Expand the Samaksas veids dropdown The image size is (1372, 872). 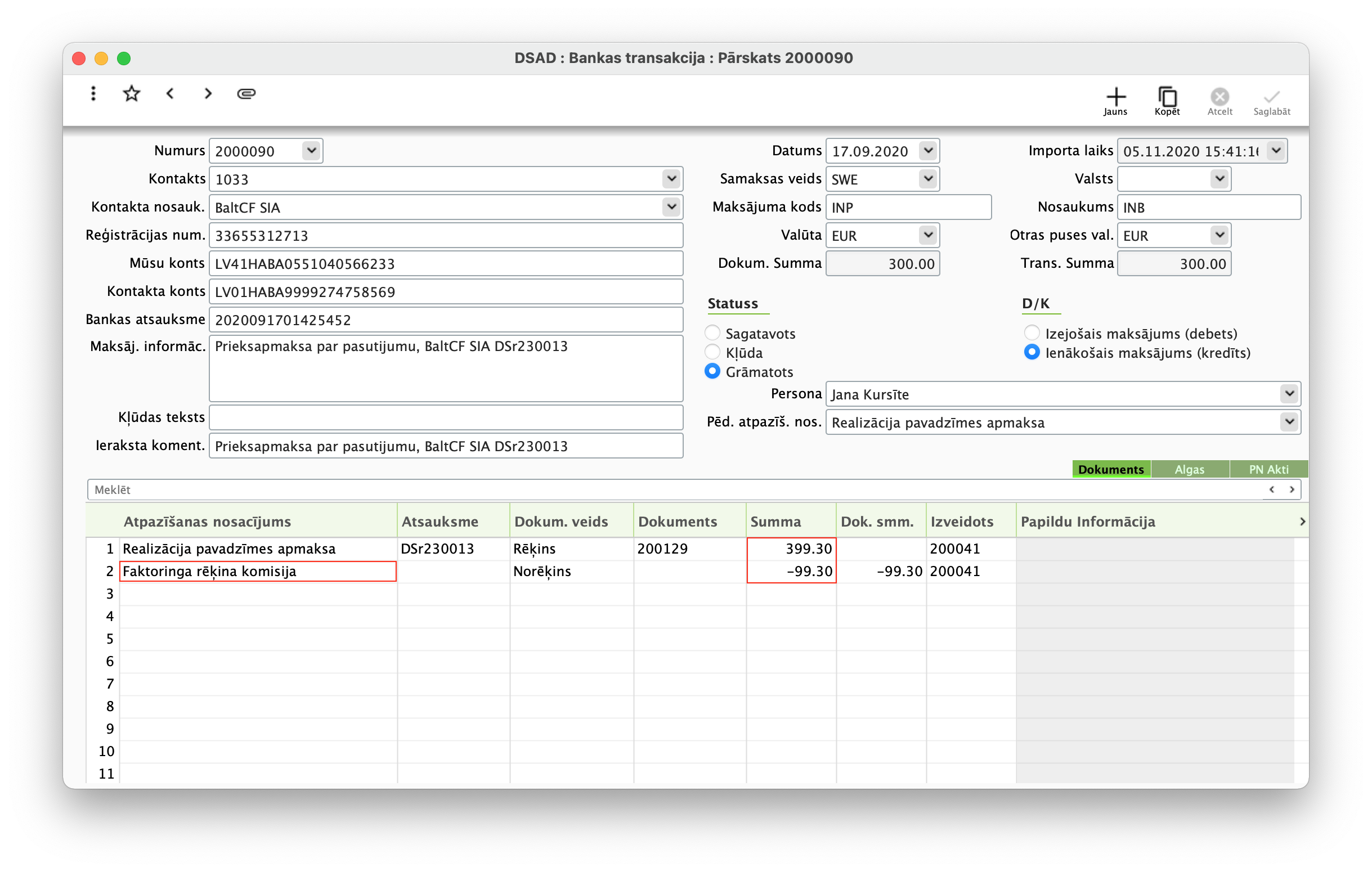(x=927, y=179)
